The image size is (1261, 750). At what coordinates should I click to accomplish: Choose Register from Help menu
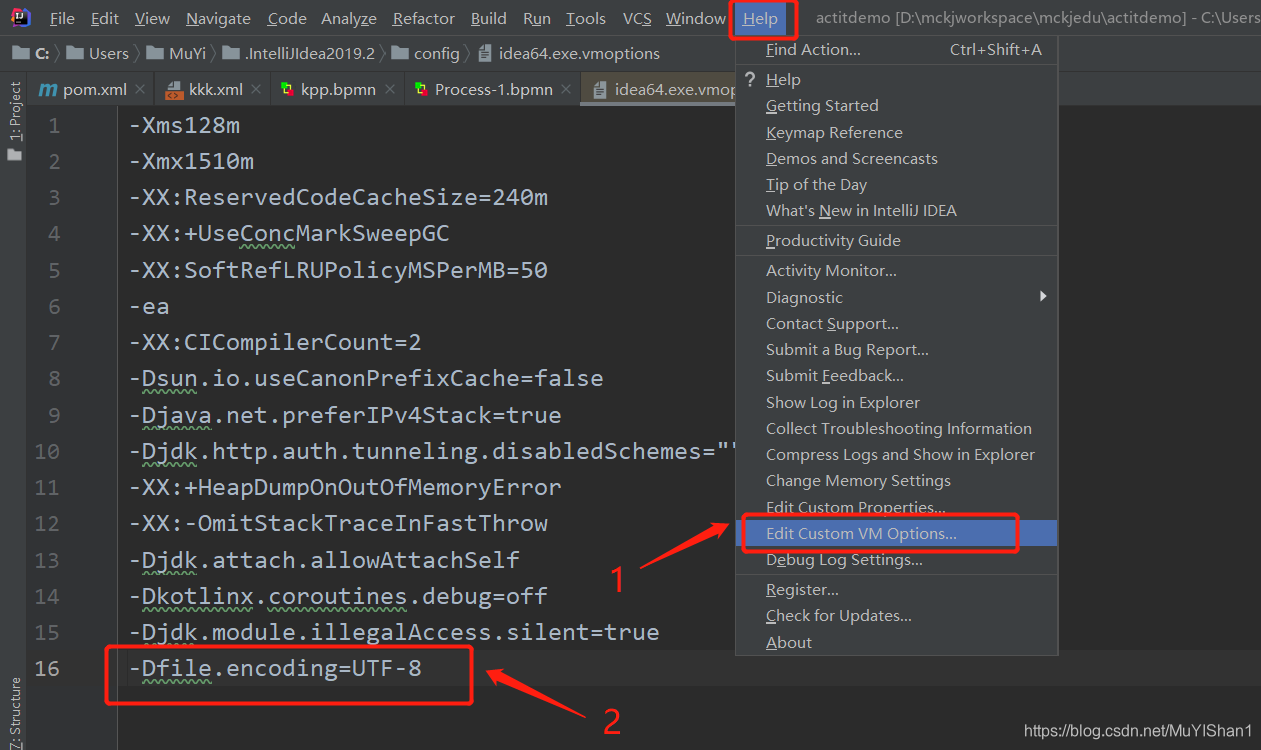tap(896, 589)
